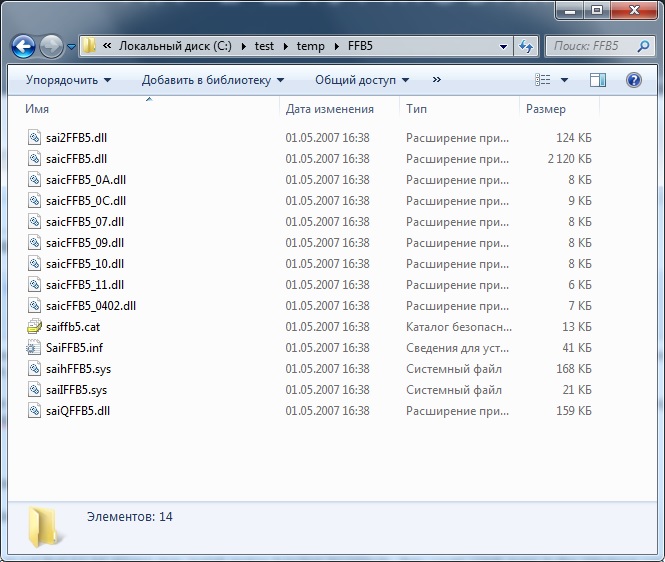Select Локальный диск (C:) in address bar
The width and height of the screenshot is (665, 562).
pyautogui.click(x=175, y=46)
